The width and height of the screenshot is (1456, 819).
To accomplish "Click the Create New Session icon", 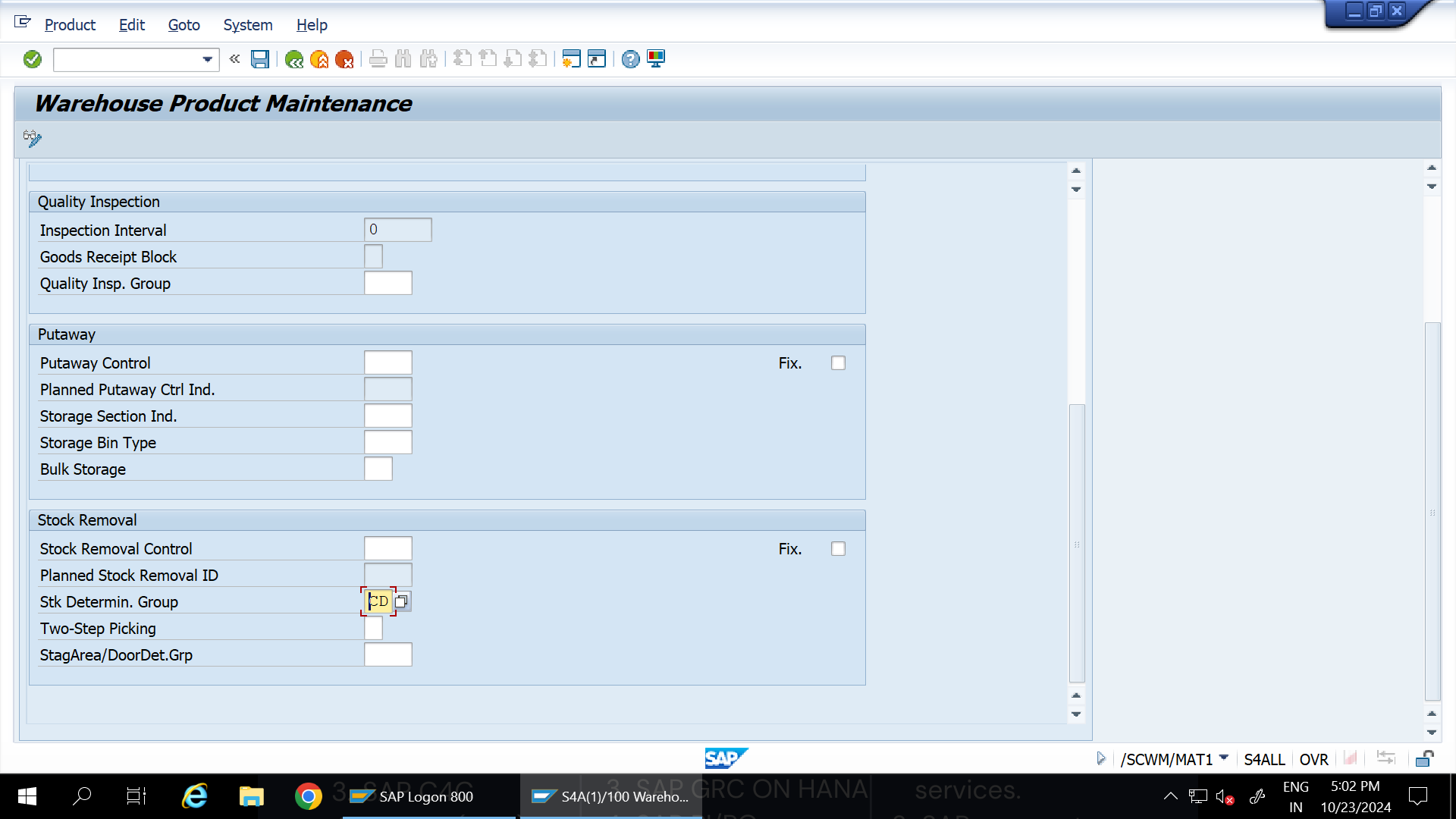I will tap(571, 59).
